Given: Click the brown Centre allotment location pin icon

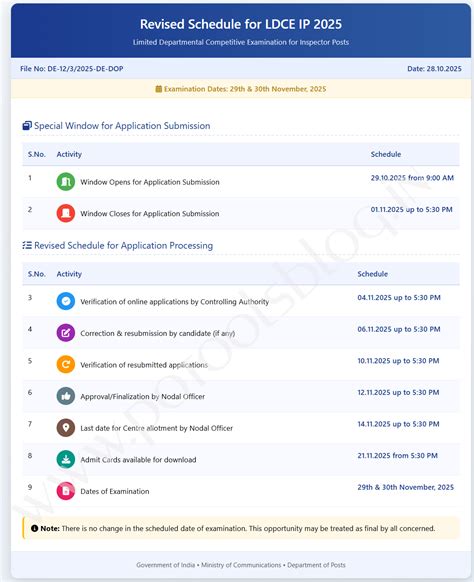Looking at the screenshot, I should tap(66, 428).
